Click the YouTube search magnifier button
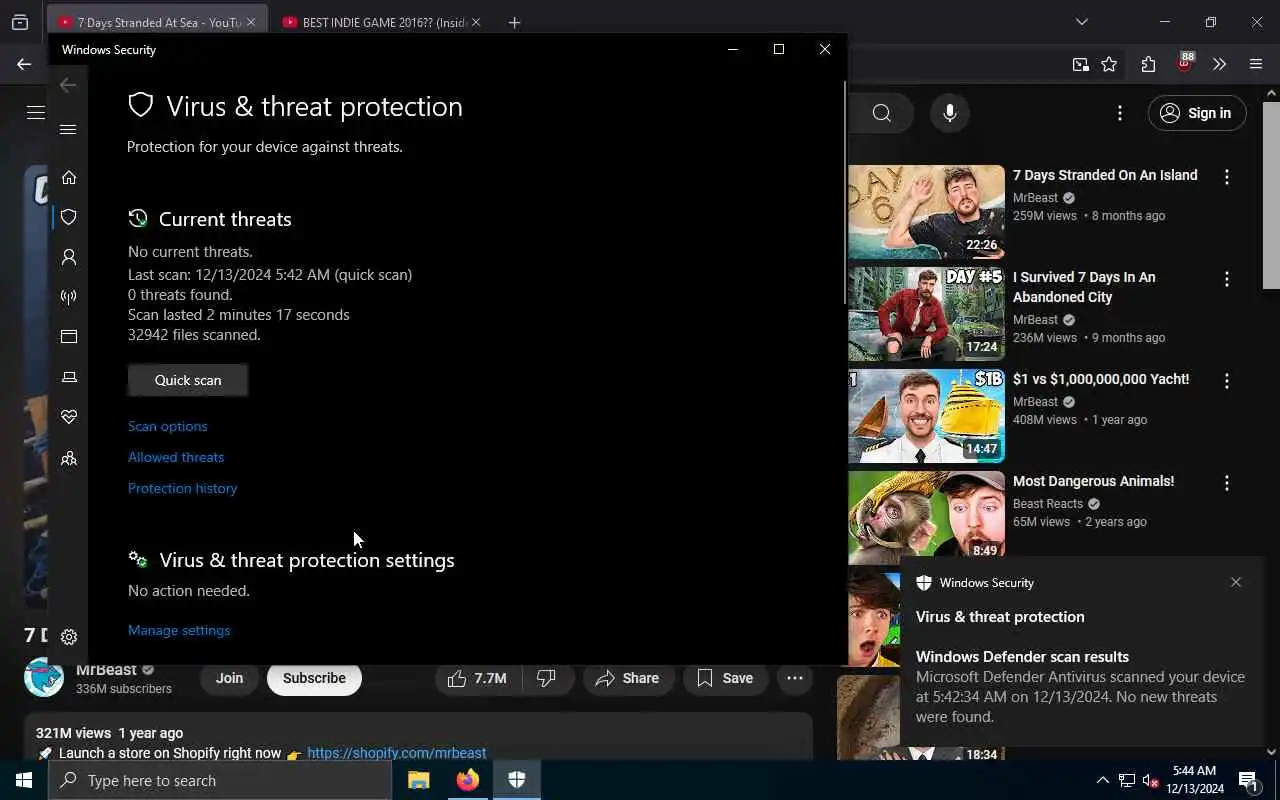 (x=881, y=113)
